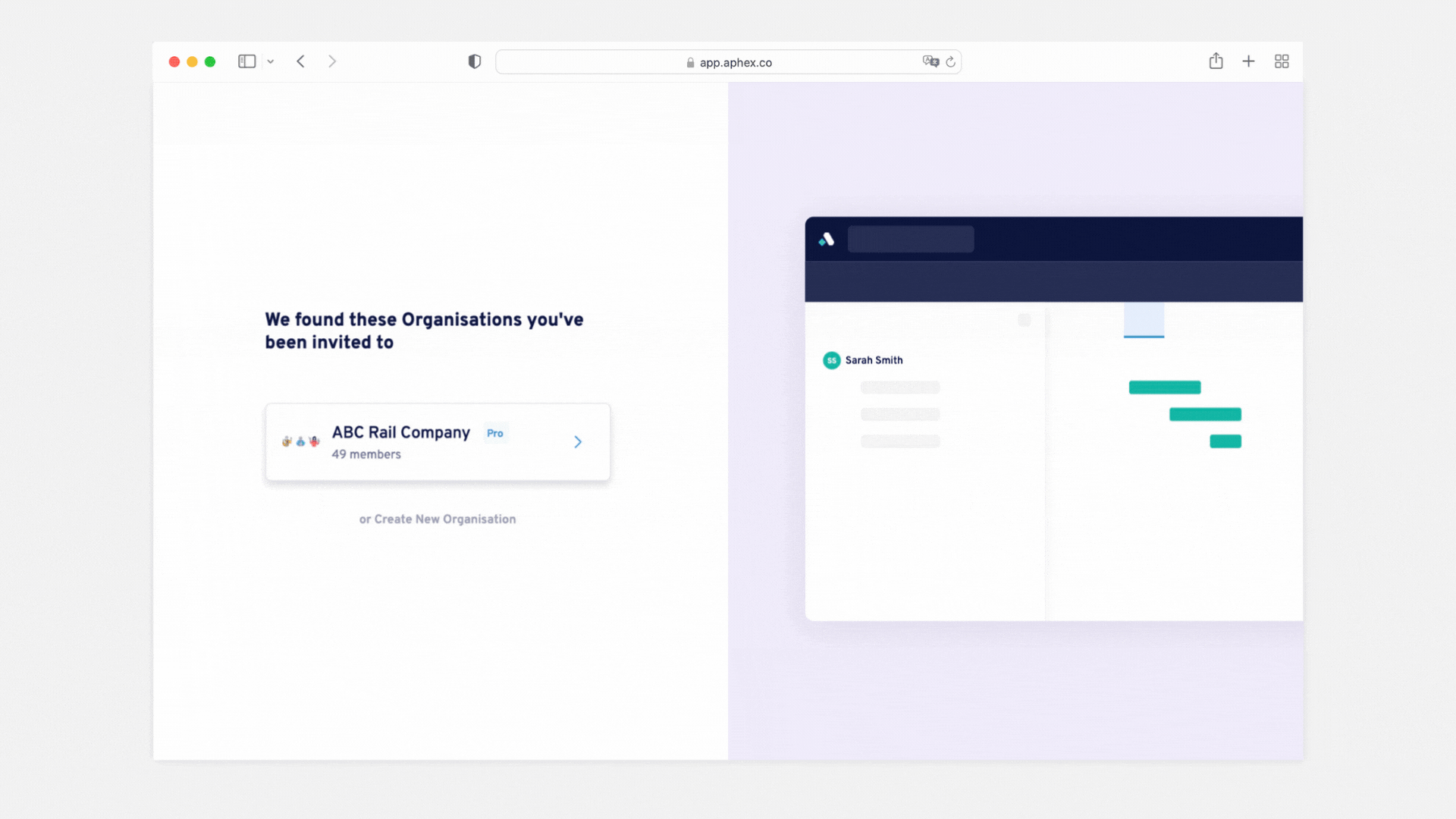This screenshot has height=819, width=1456.
Task: Show the tab overview grid icon
Action: coord(1282,61)
